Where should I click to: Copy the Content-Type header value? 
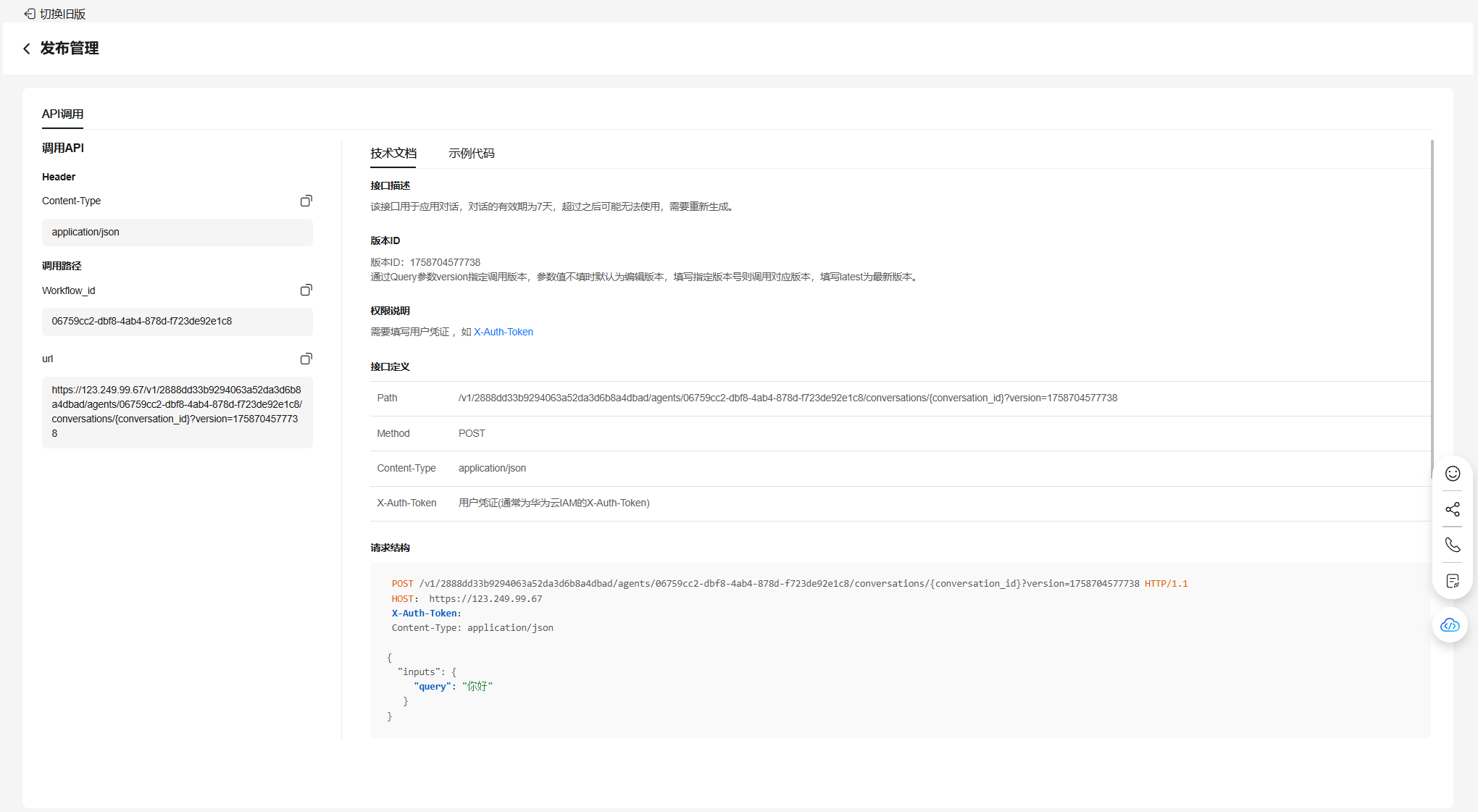click(x=306, y=201)
